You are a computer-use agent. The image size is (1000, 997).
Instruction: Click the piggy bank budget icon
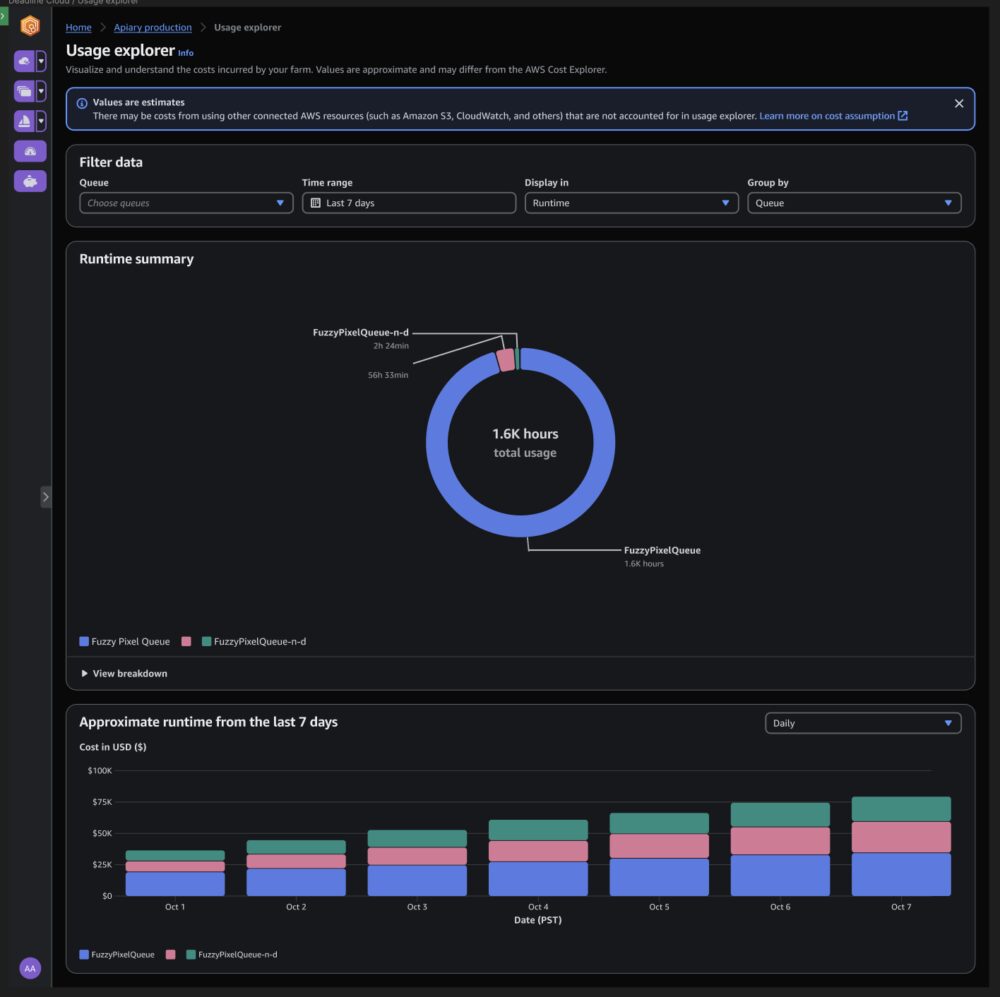[x=30, y=182]
